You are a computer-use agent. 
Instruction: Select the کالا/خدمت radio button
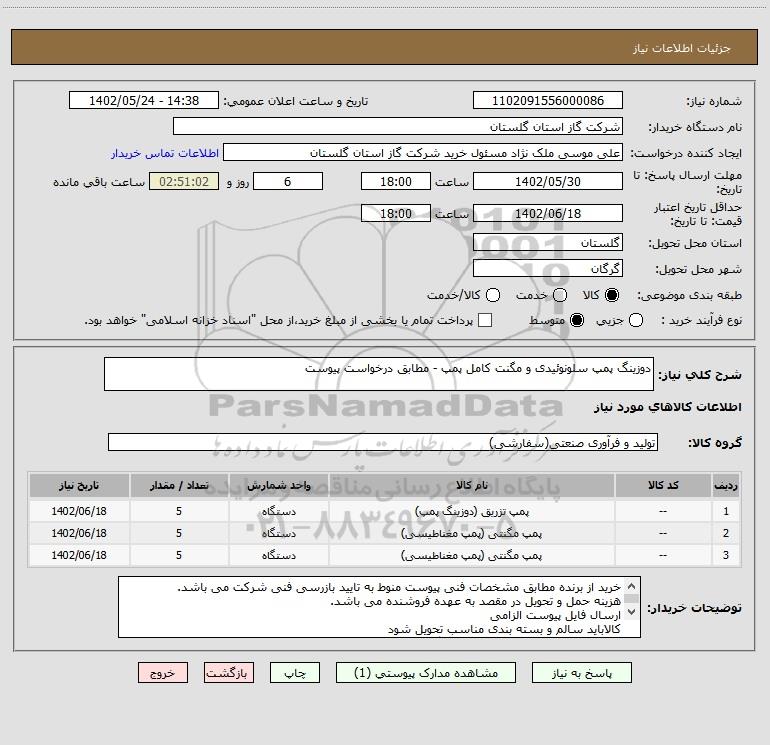493,295
